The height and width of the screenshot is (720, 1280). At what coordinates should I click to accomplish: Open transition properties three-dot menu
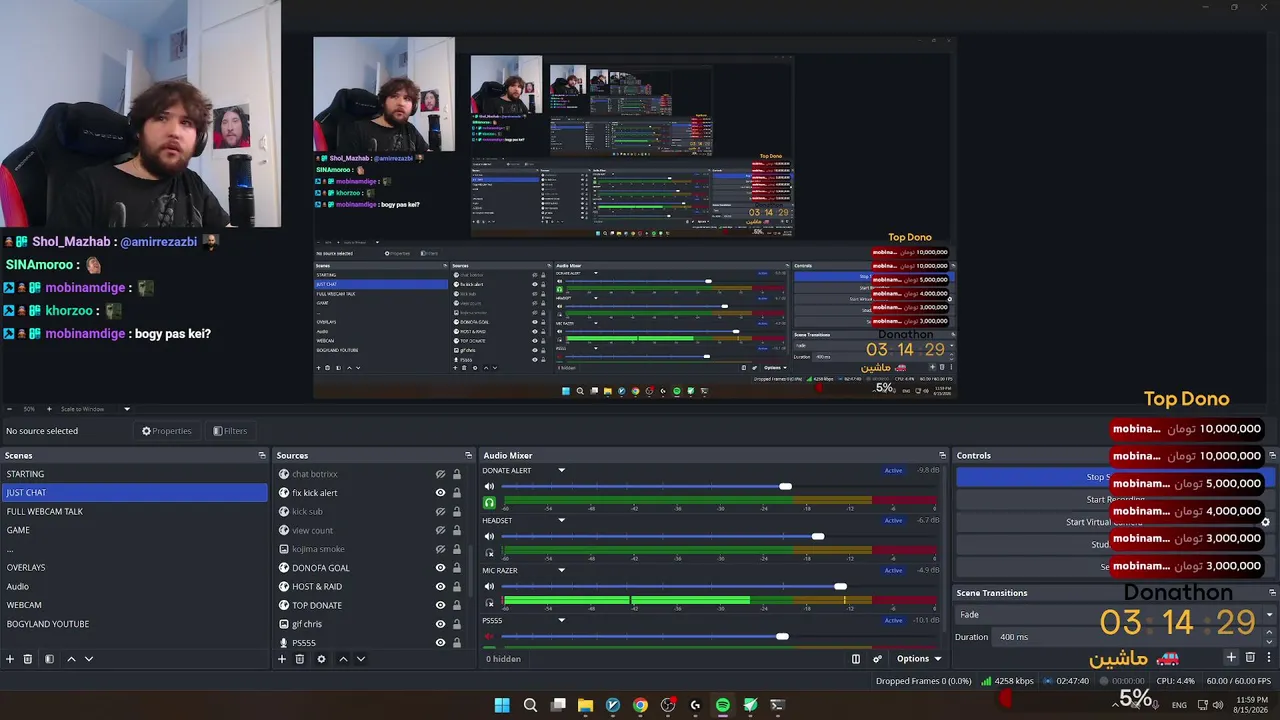click(1269, 657)
